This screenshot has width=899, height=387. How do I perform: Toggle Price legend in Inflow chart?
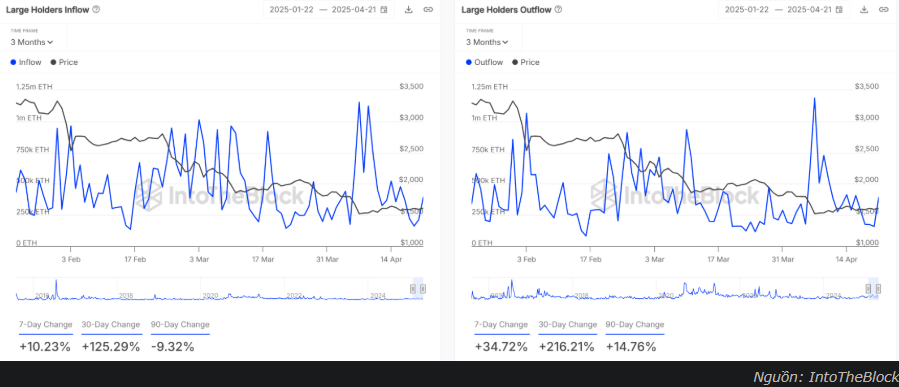tap(64, 62)
